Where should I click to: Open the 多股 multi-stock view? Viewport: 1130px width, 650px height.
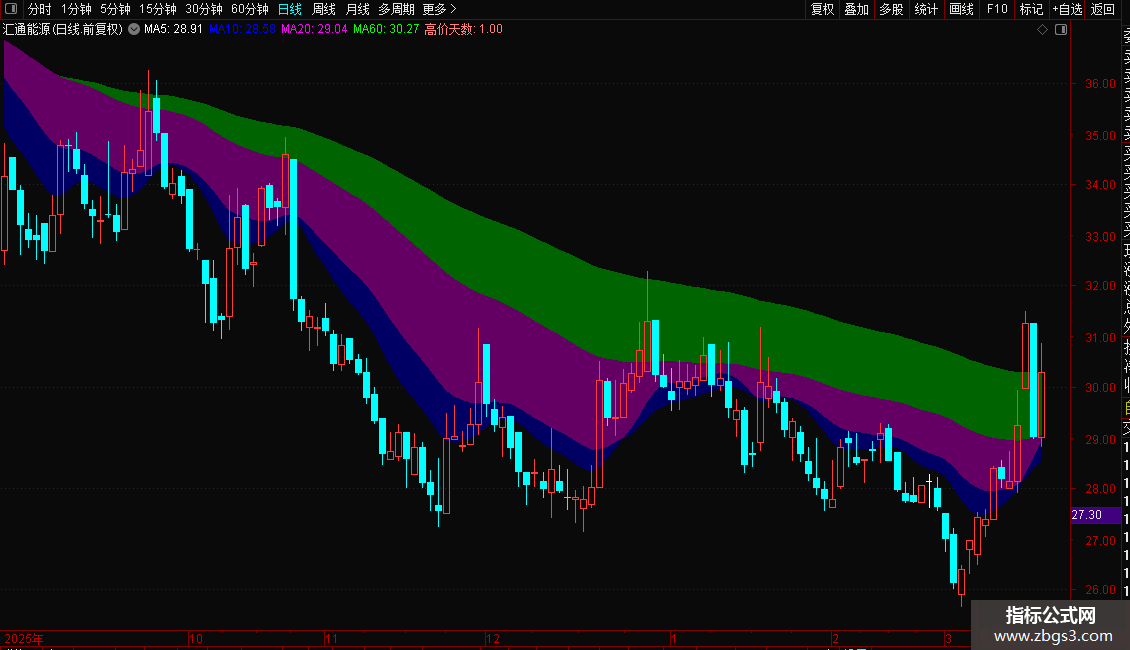891,9
